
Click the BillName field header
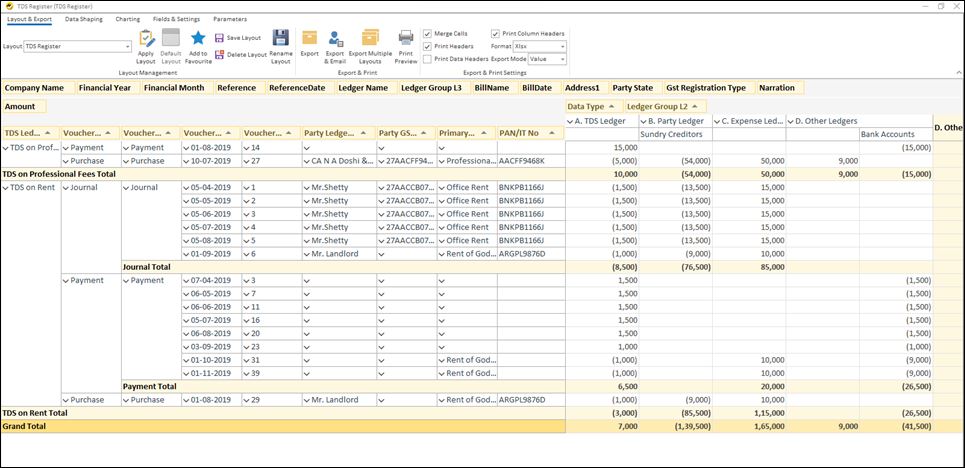pos(495,88)
